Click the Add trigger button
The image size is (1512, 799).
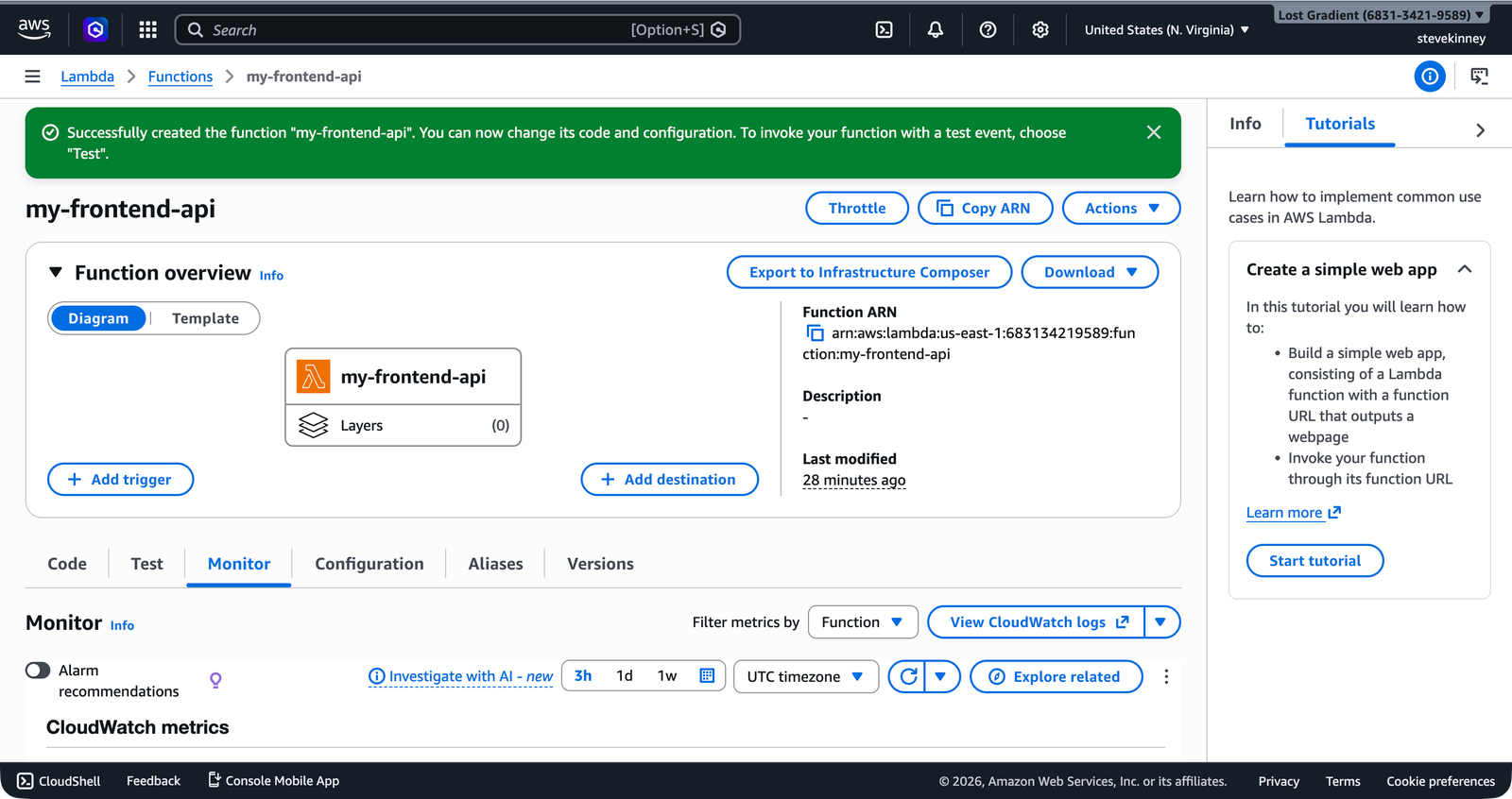point(120,480)
